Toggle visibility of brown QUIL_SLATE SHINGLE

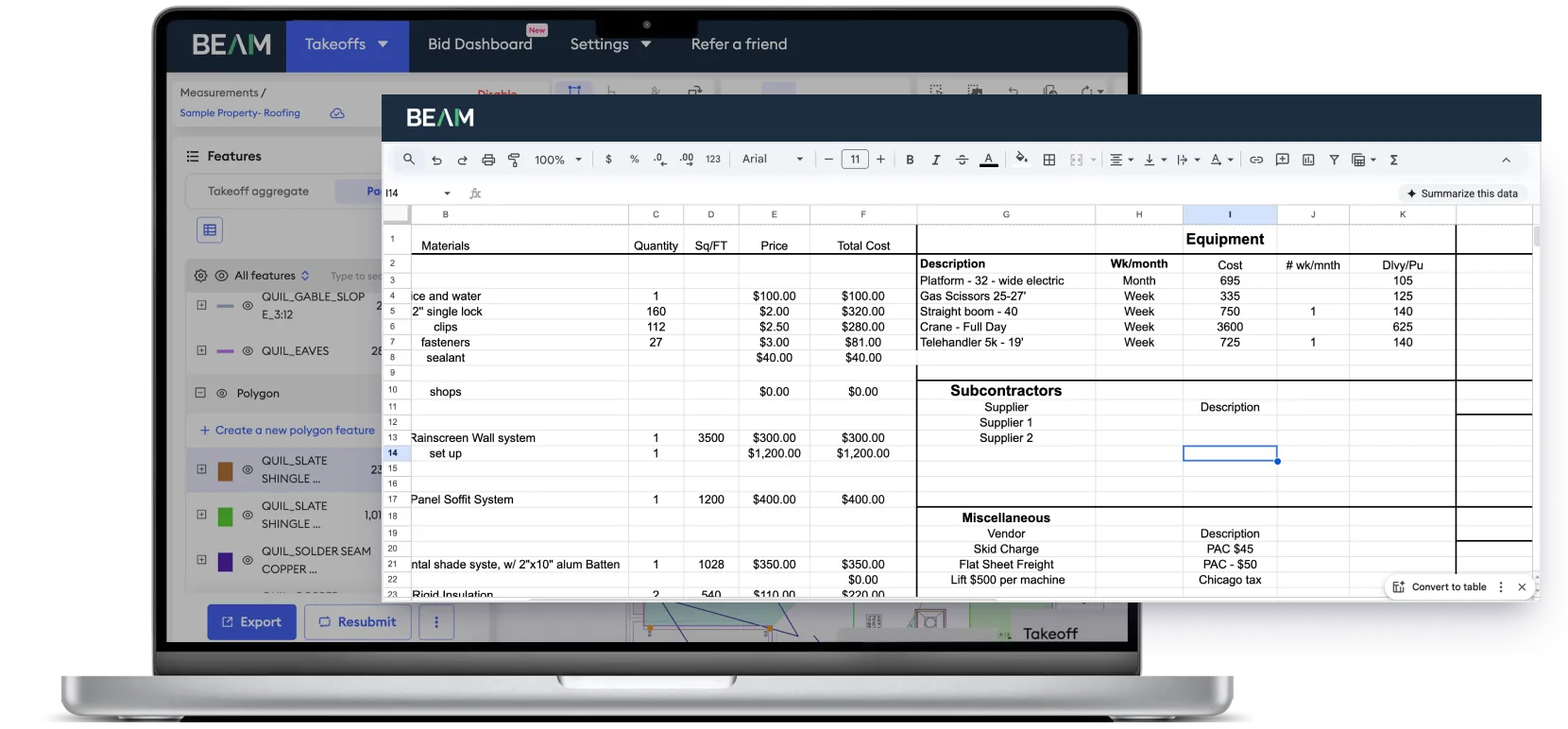(247, 469)
